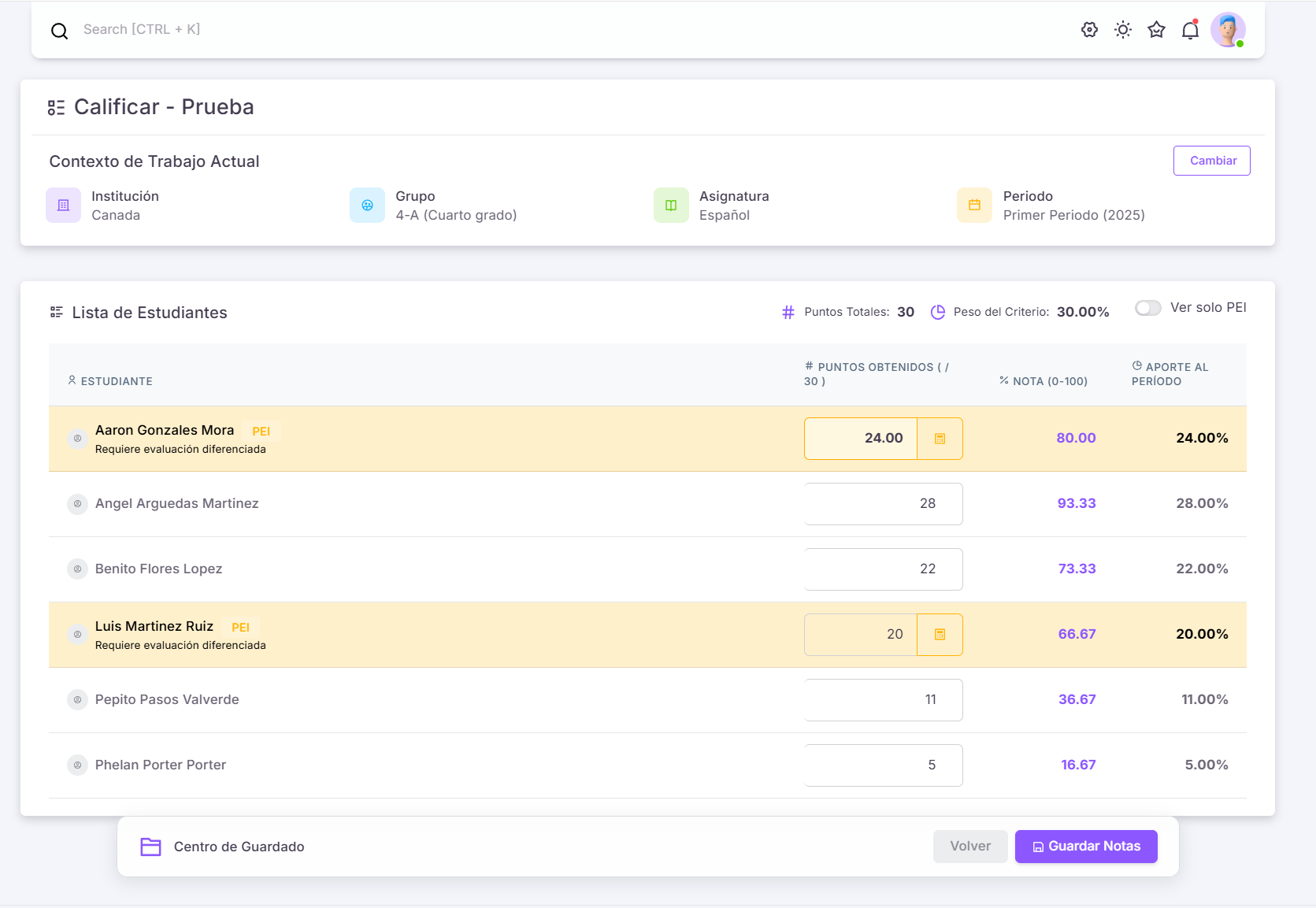Click the Volver button
This screenshot has width=1316, height=908.
pyautogui.click(x=969, y=847)
